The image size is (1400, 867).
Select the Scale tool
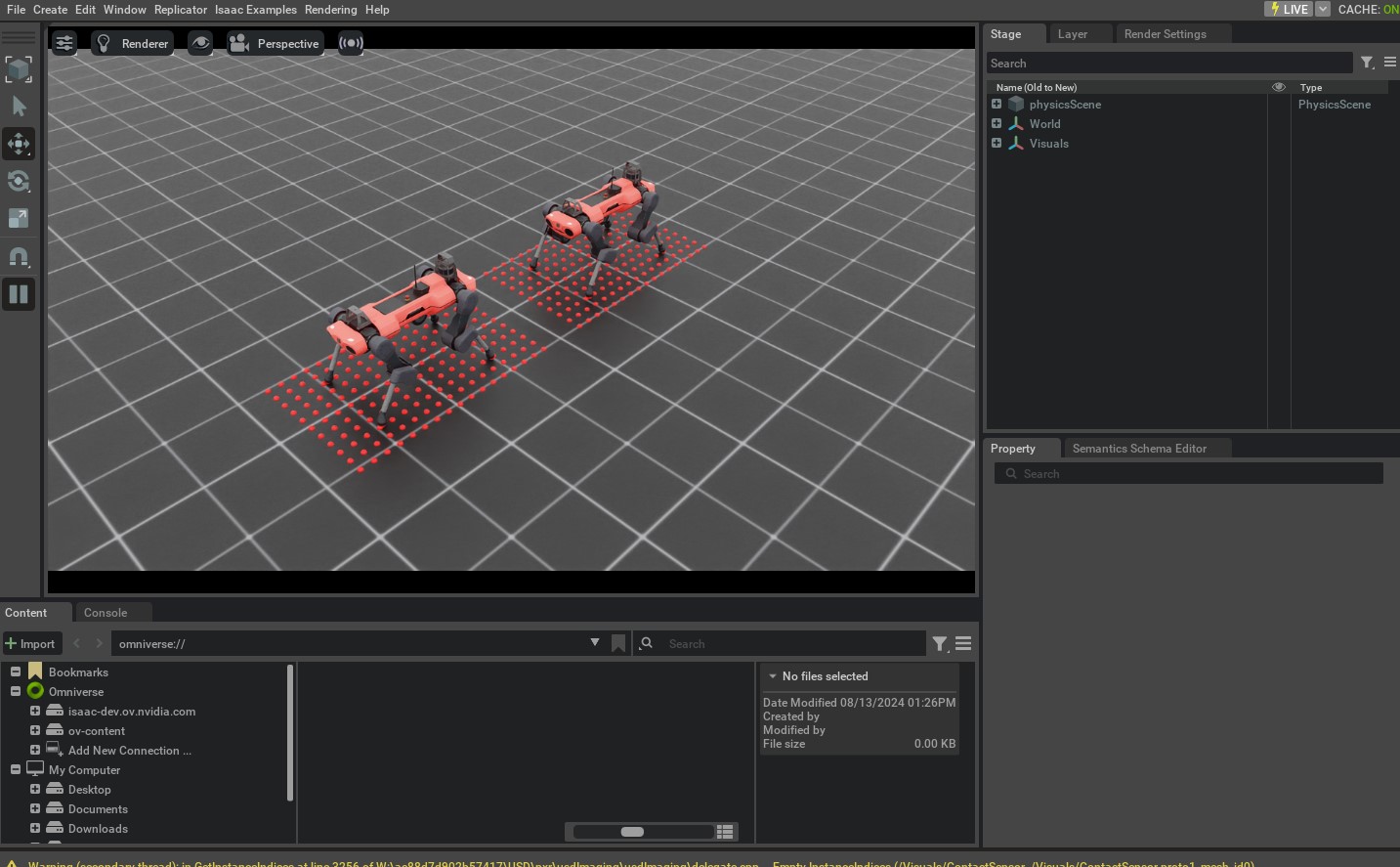point(20,218)
